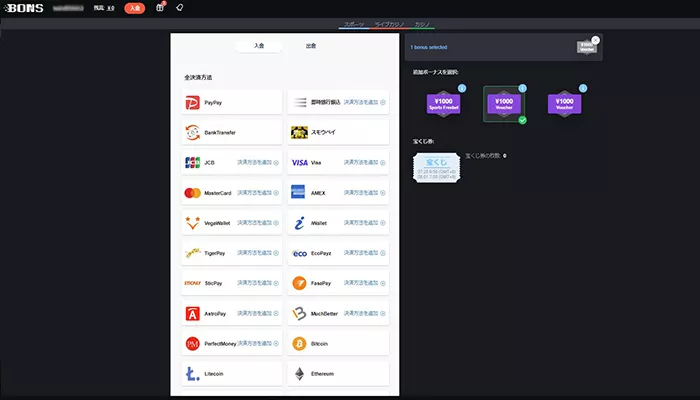700x400 pixels.
Task: Click the selected voucher thumbnail in banner
Action: pyautogui.click(x=587, y=47)
